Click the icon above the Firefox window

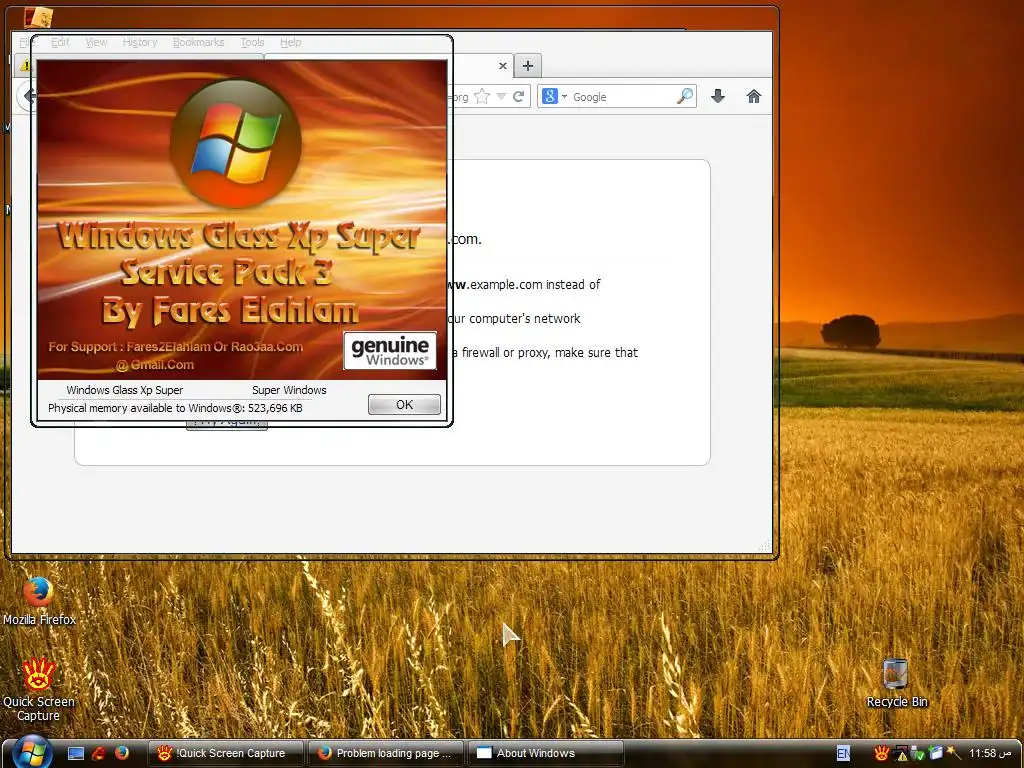click(x=38, y=18)
